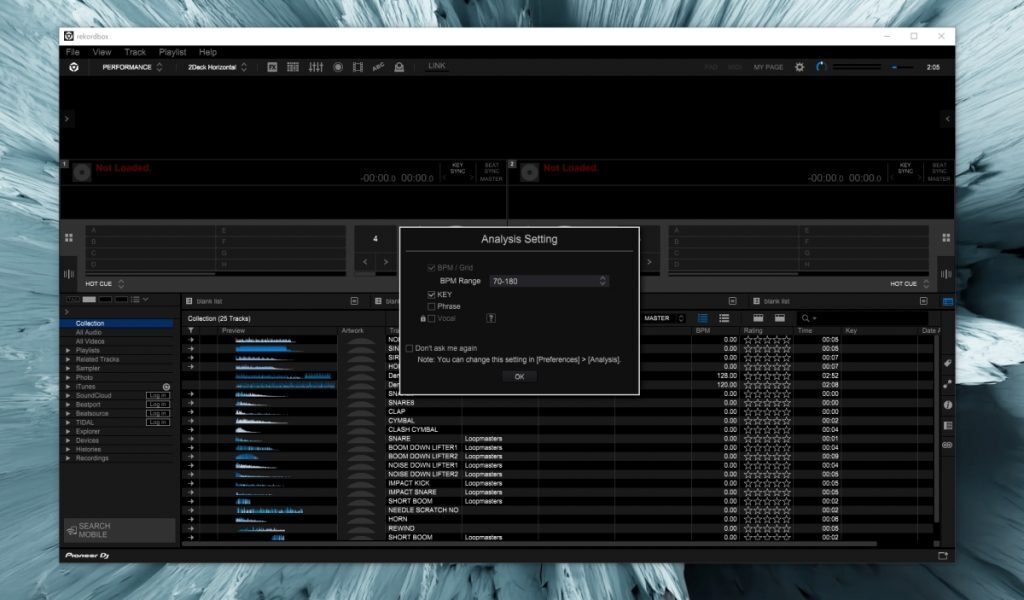Check the Don't ask me again option
The image size is (1024, 600).
click(x=410, y=348)
